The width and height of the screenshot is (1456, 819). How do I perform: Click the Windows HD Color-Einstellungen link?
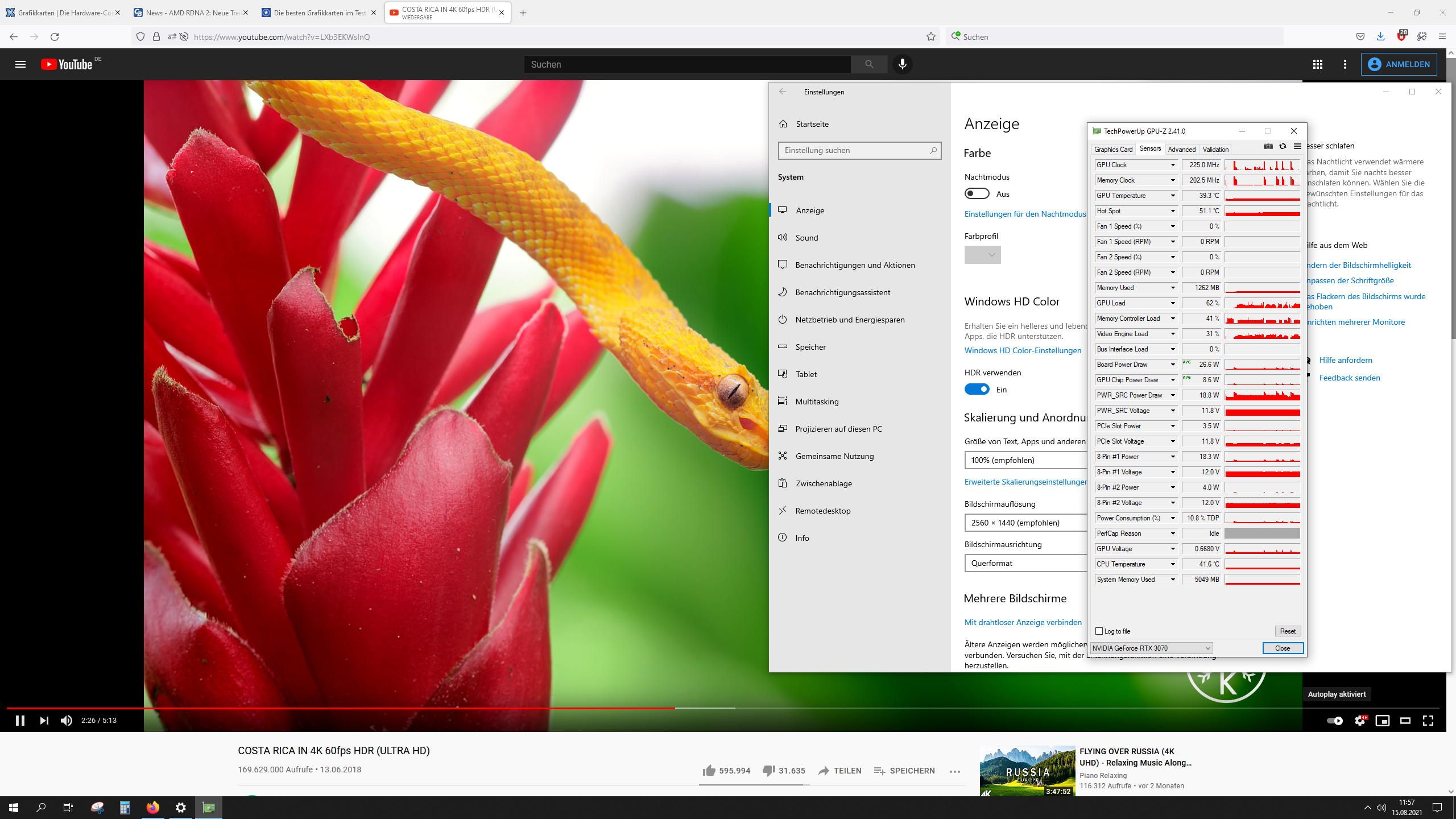pos(1023,350)
